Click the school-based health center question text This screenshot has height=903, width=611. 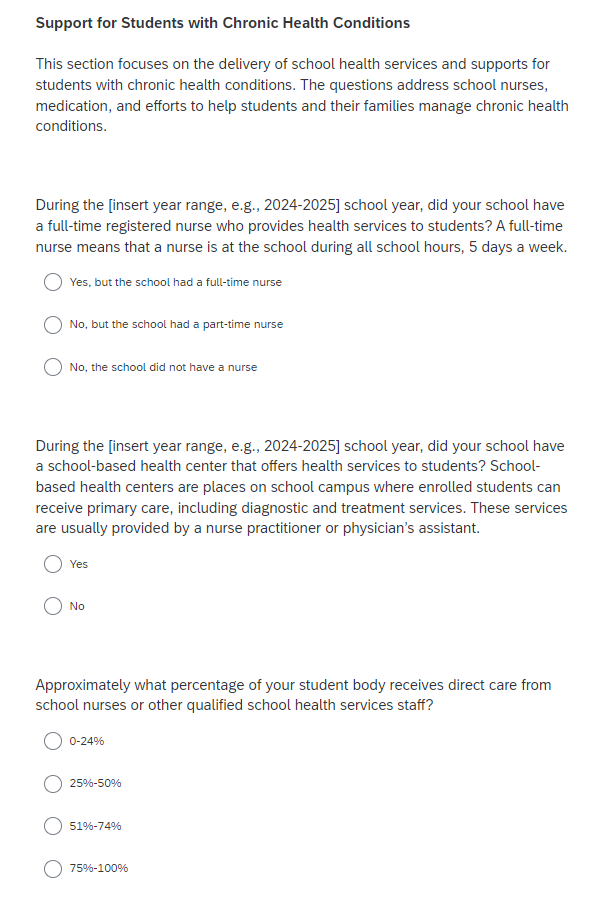click(301, 487)
